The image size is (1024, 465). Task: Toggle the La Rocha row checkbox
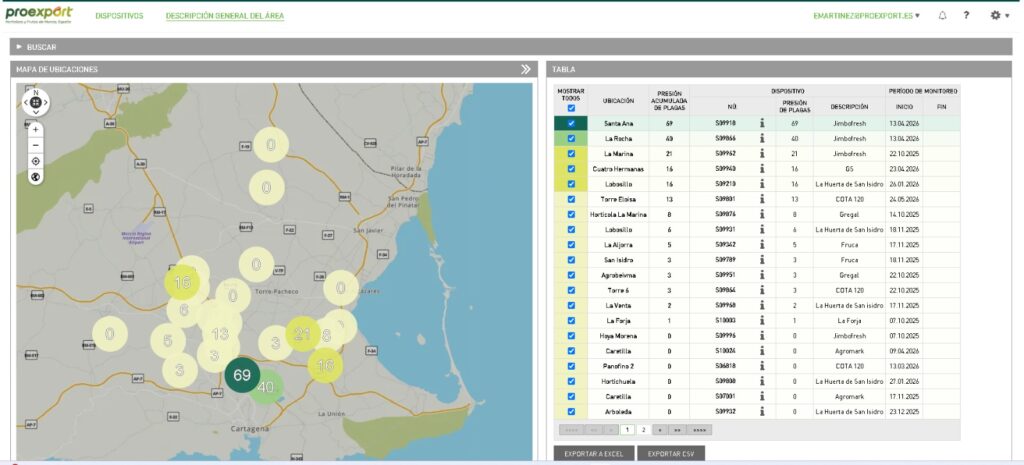point(571,138)
